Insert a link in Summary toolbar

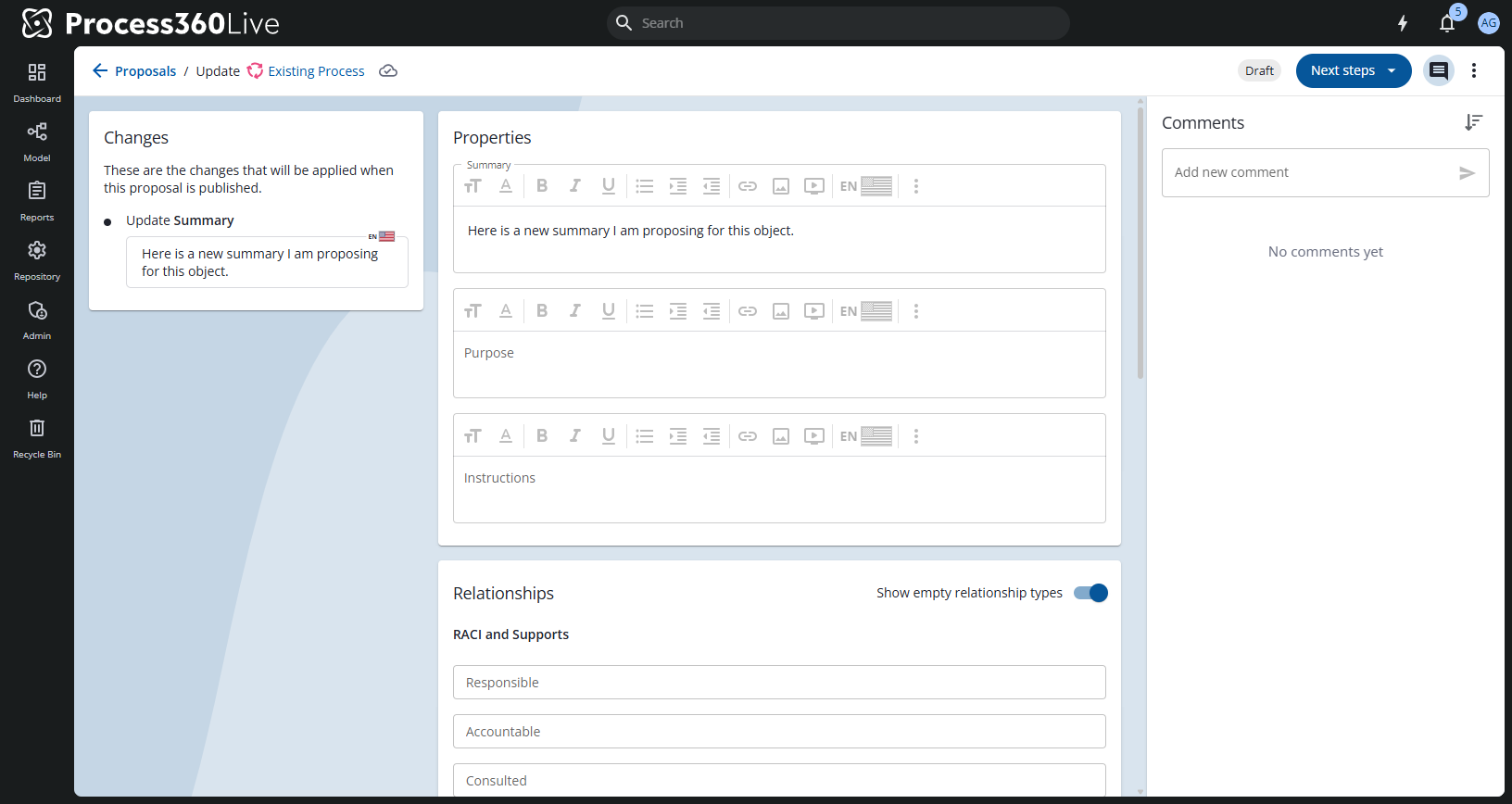click(x=748, y=186)
